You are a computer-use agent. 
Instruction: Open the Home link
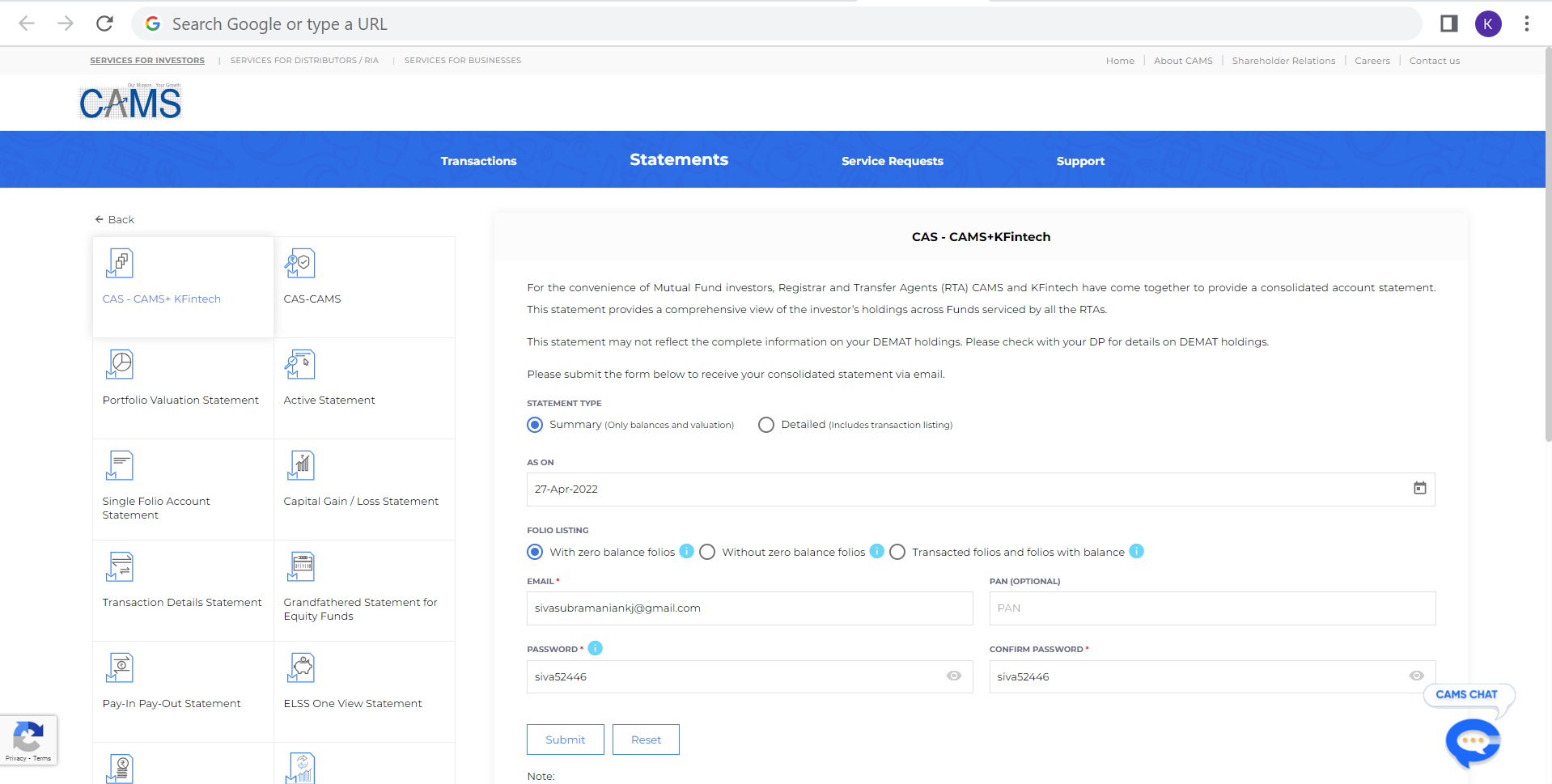1120,61
